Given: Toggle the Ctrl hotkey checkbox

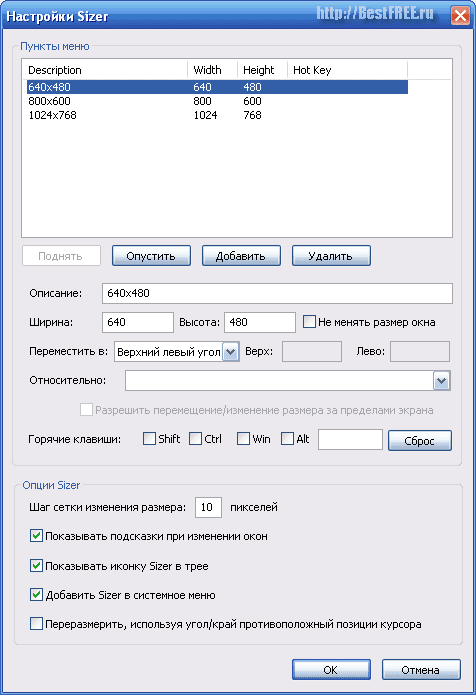Looking at the screenshot, I should click(x=195, y=439).
